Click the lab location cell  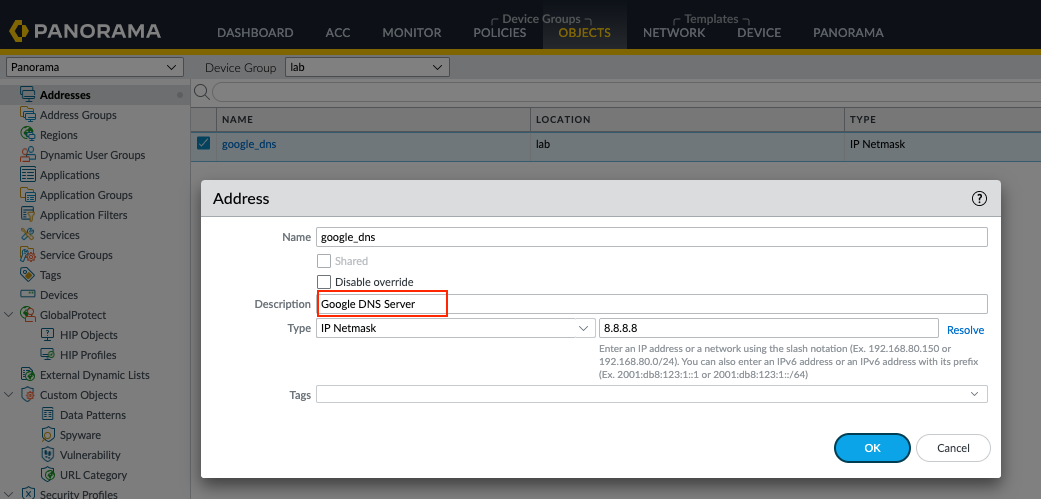coord(542,144)
